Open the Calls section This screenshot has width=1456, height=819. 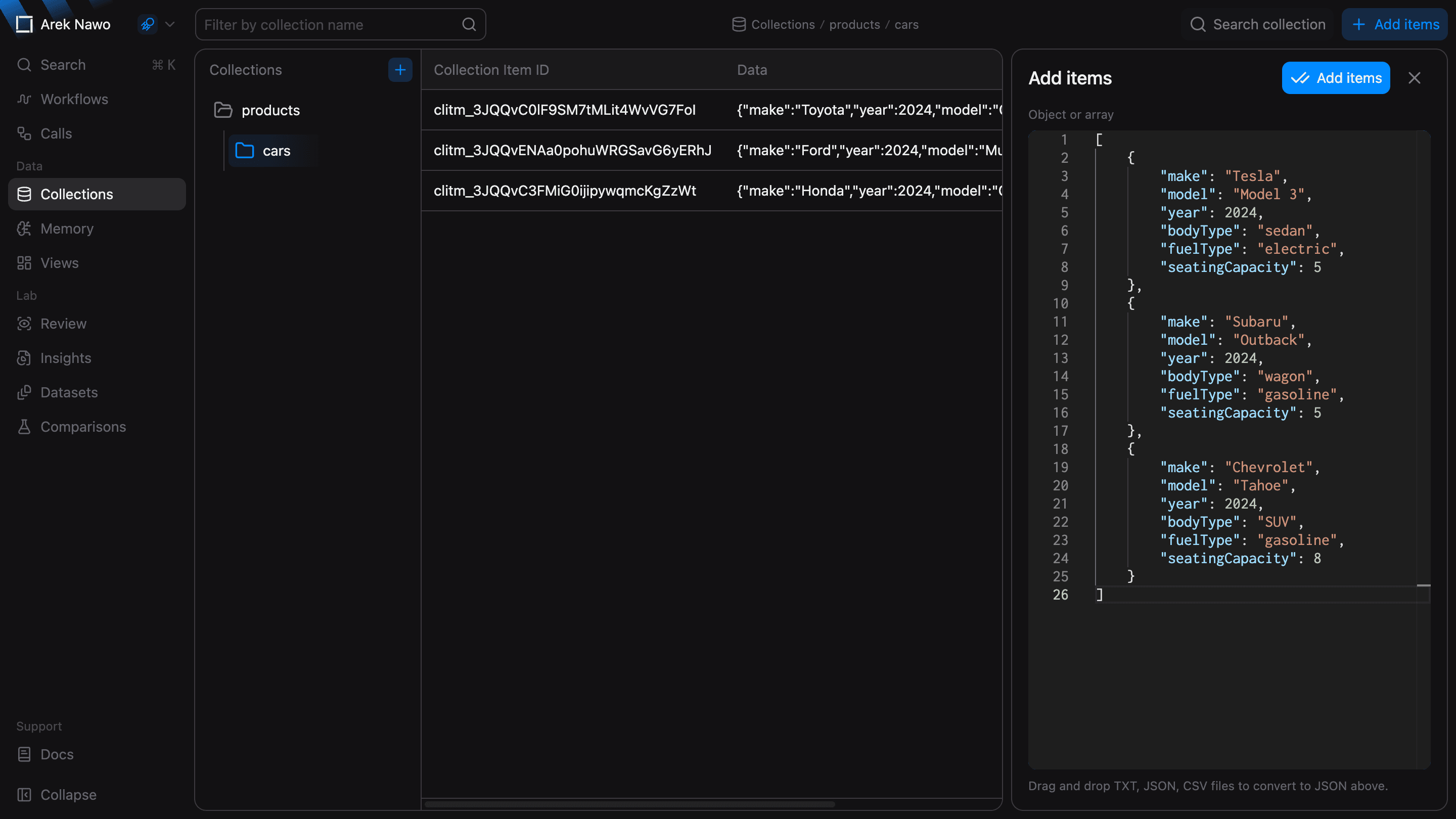coord(97,134)
